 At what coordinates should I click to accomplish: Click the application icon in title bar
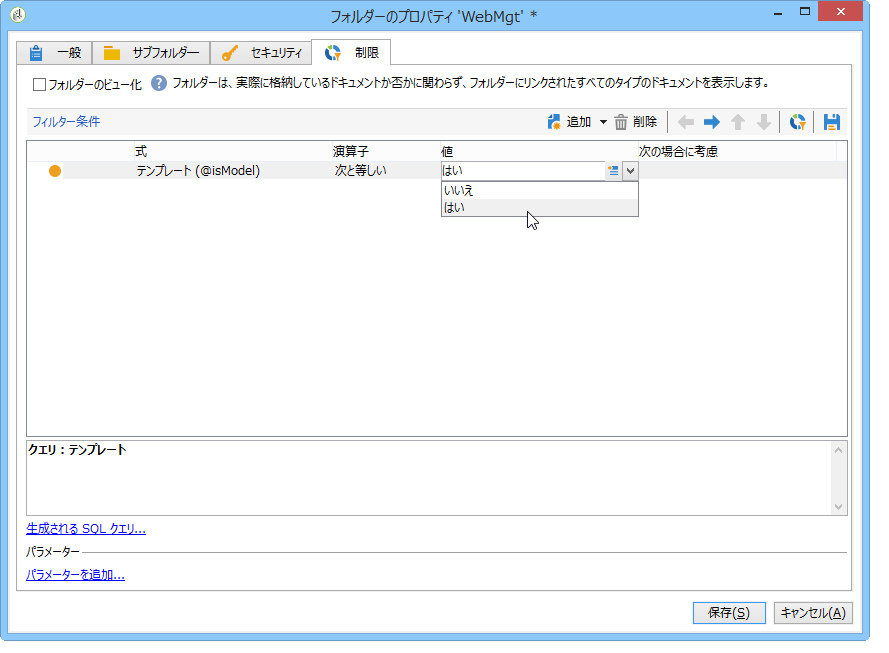tap(18, 15)
